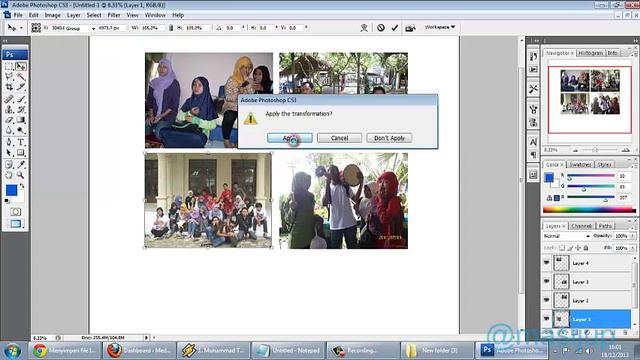Open the File menu

click(18, 15)
